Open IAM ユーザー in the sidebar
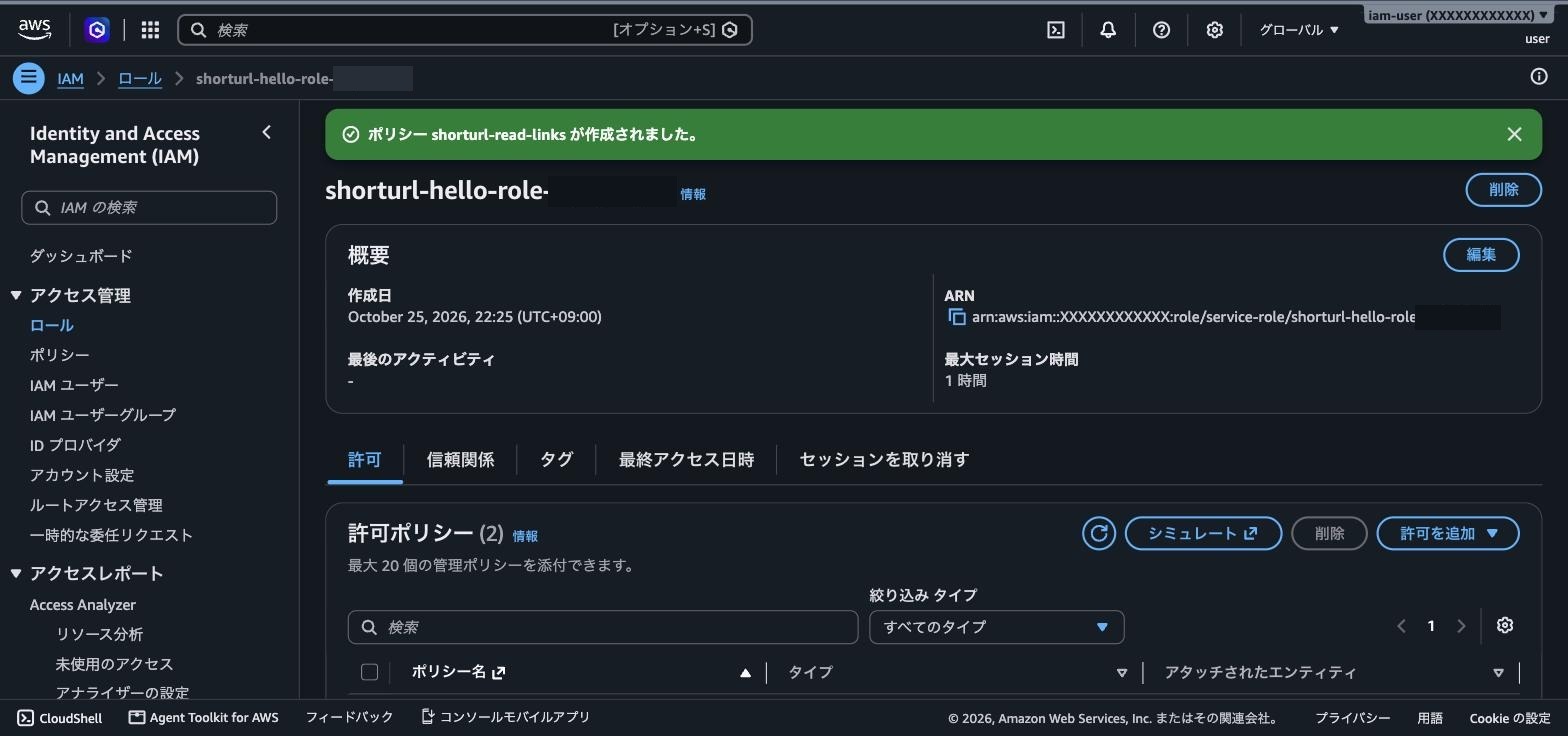 click(x=74, y=385)
